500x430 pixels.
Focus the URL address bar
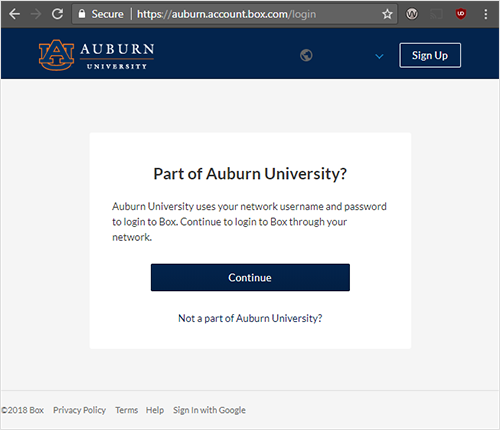[227, 14]
